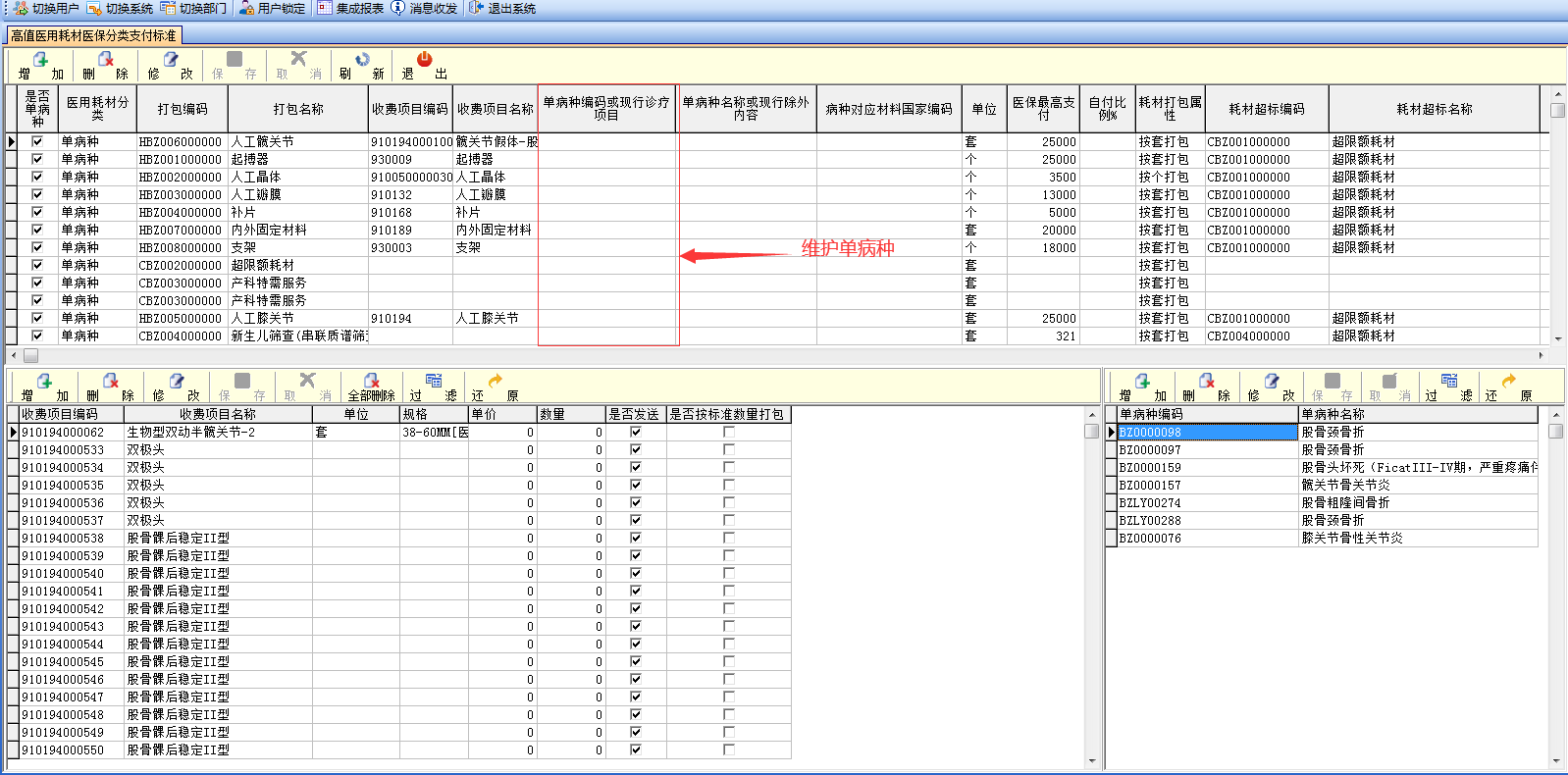The image size is (1568, 775).
Task: Click the 新生儿筛查 package name cell
Action: 298,336
